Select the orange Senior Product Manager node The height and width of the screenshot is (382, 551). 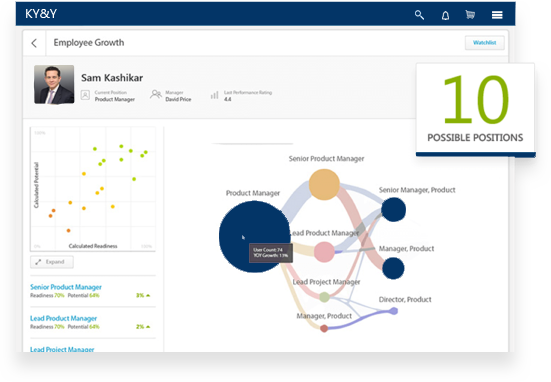(324, 184)
